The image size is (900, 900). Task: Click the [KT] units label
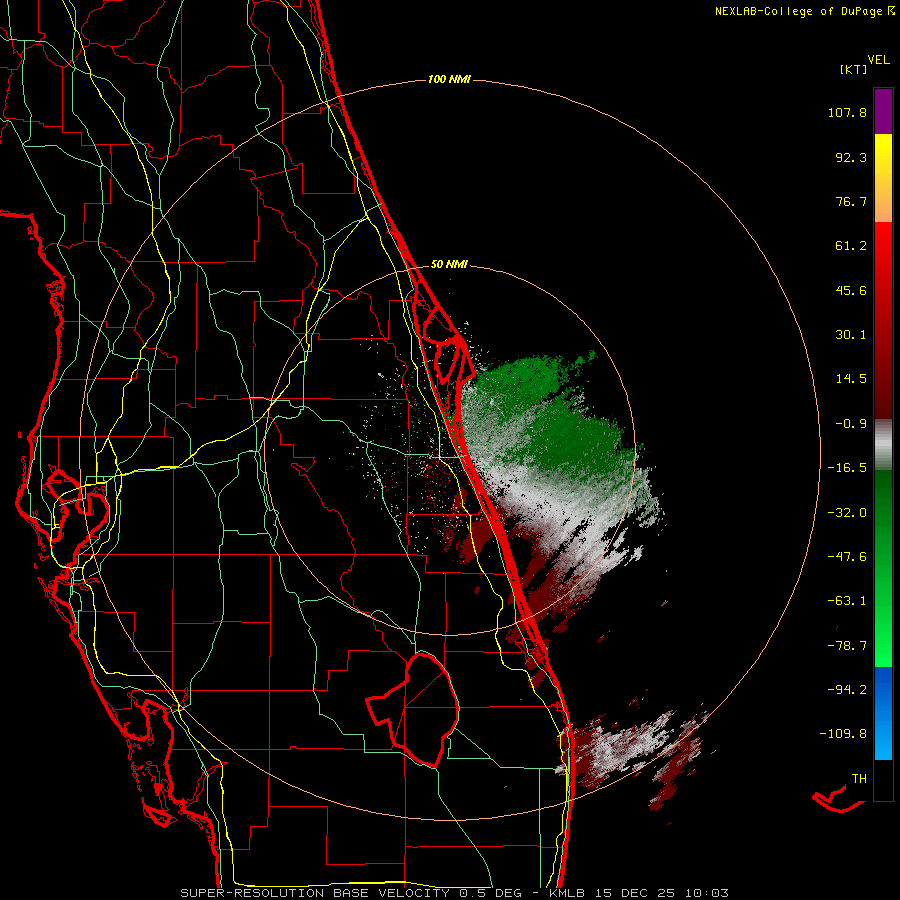(854, 69)
